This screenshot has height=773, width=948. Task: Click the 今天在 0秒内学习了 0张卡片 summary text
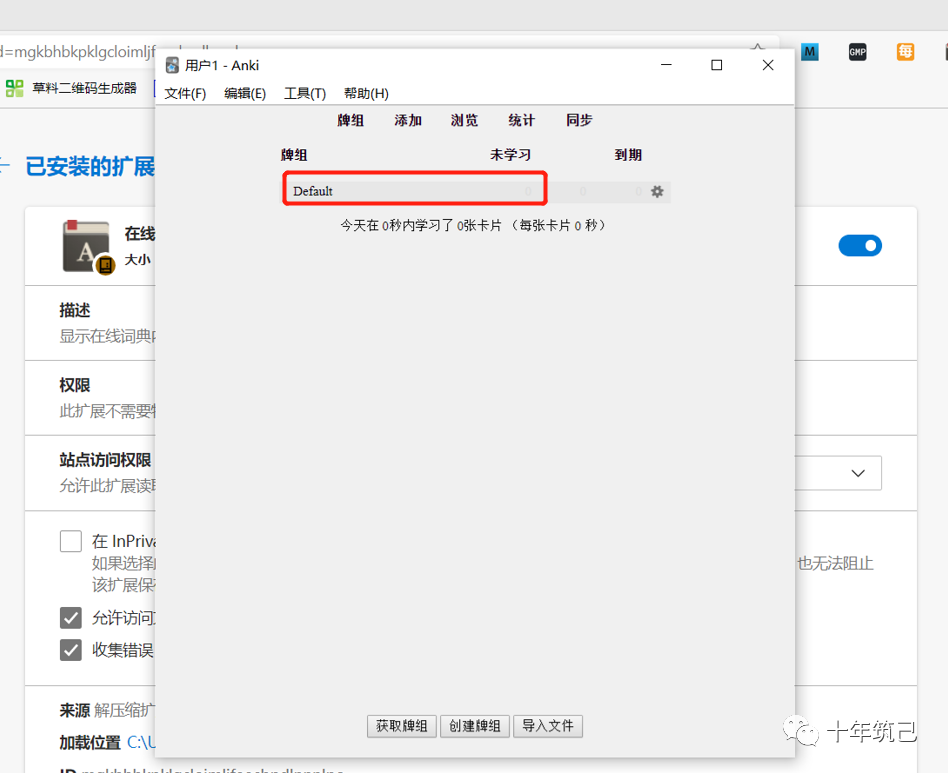pos(473,225)
